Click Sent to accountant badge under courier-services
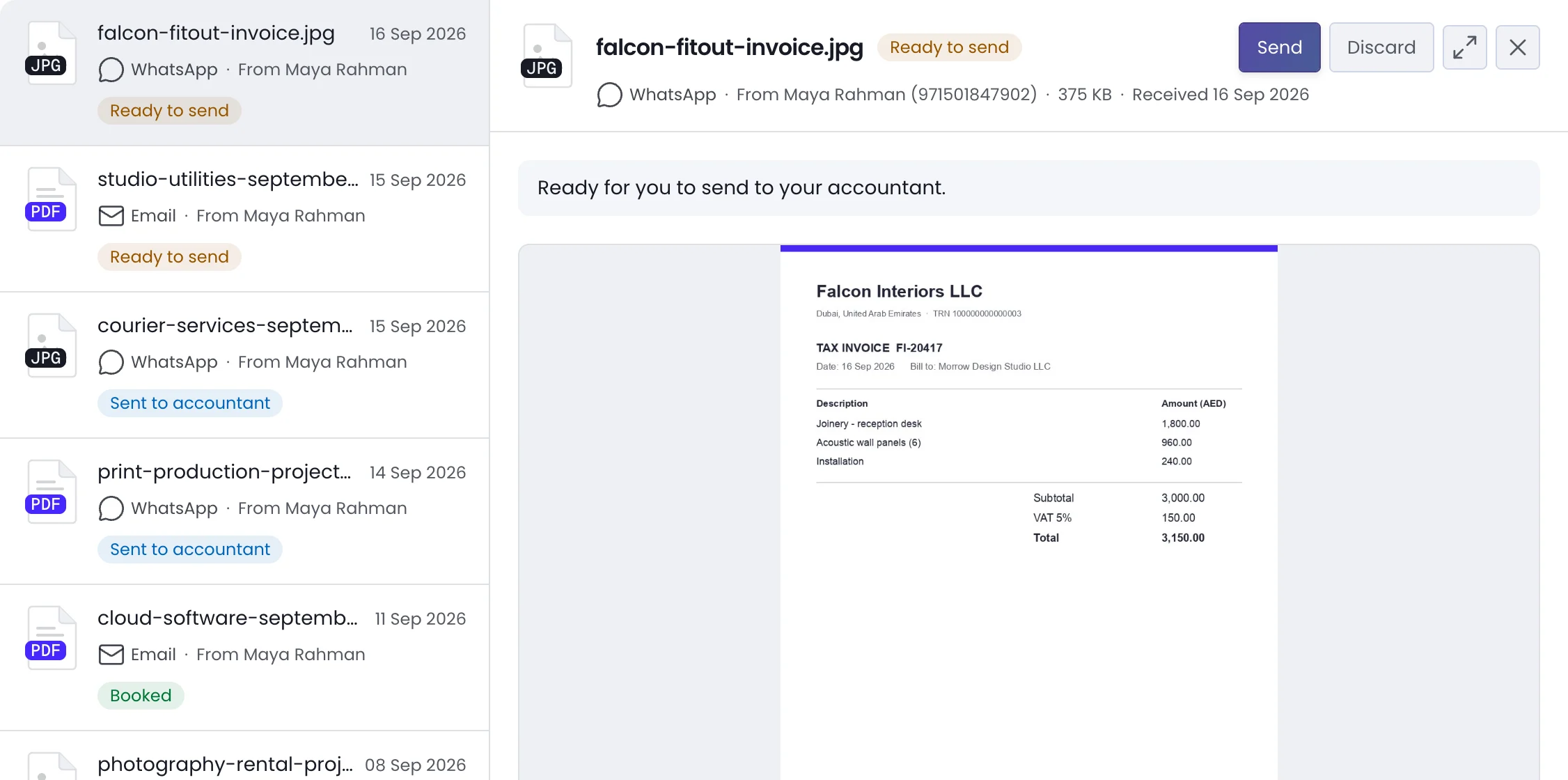Viewport: 1568px width, 780px height. pos(190,403)
